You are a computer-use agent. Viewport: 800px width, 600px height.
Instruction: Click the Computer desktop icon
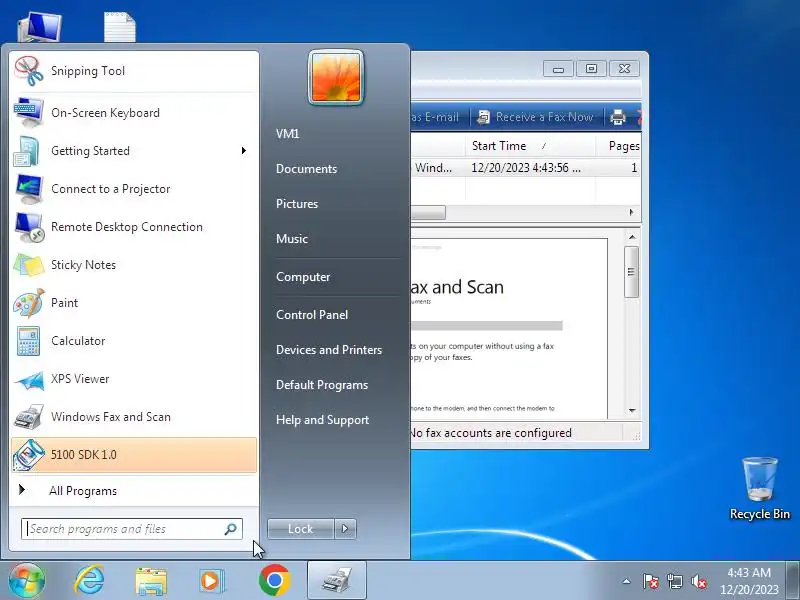[x=39, y=28]
